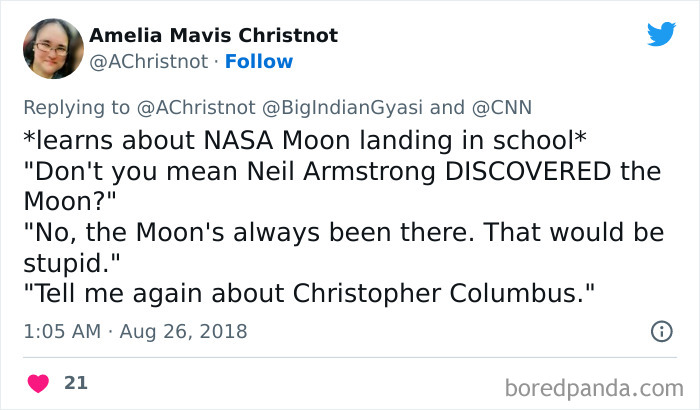The height and width of the screenshot is (410, 700).
Task: Open the Amelia Mavis Christnot display name
Action: pos(213,36)
